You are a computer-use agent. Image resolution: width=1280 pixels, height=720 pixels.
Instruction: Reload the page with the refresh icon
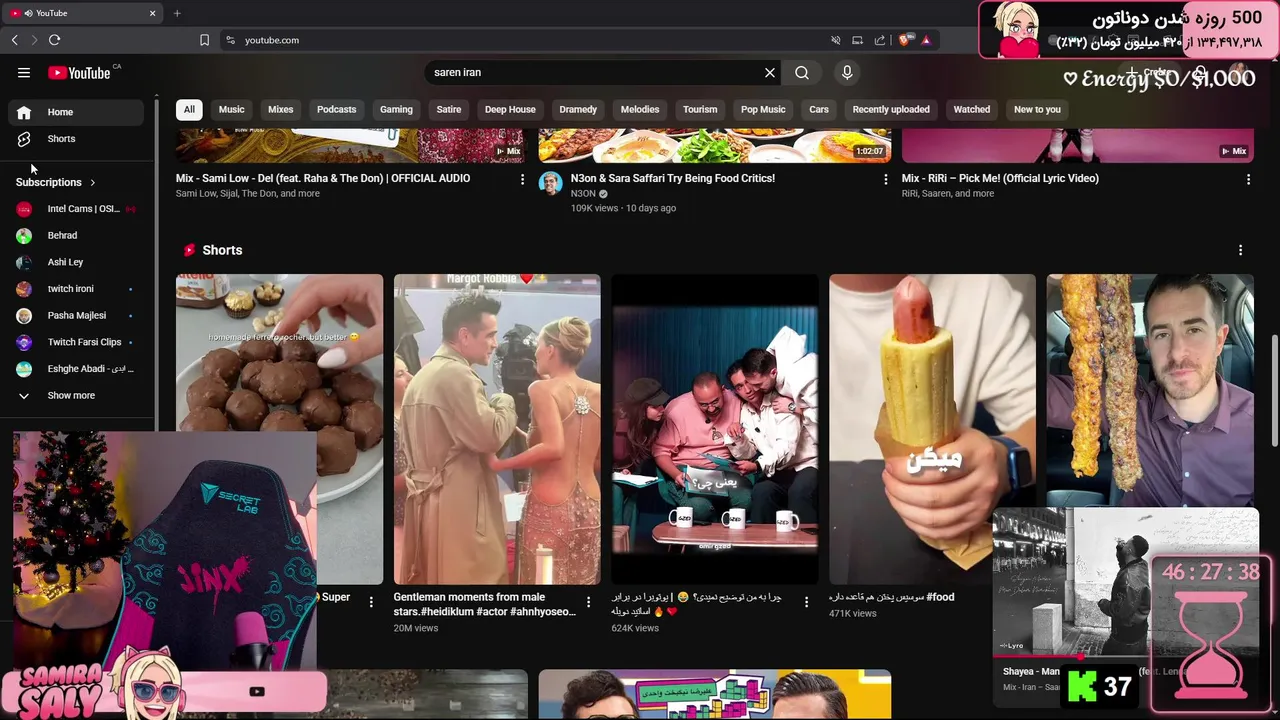(x=54, y=40)
